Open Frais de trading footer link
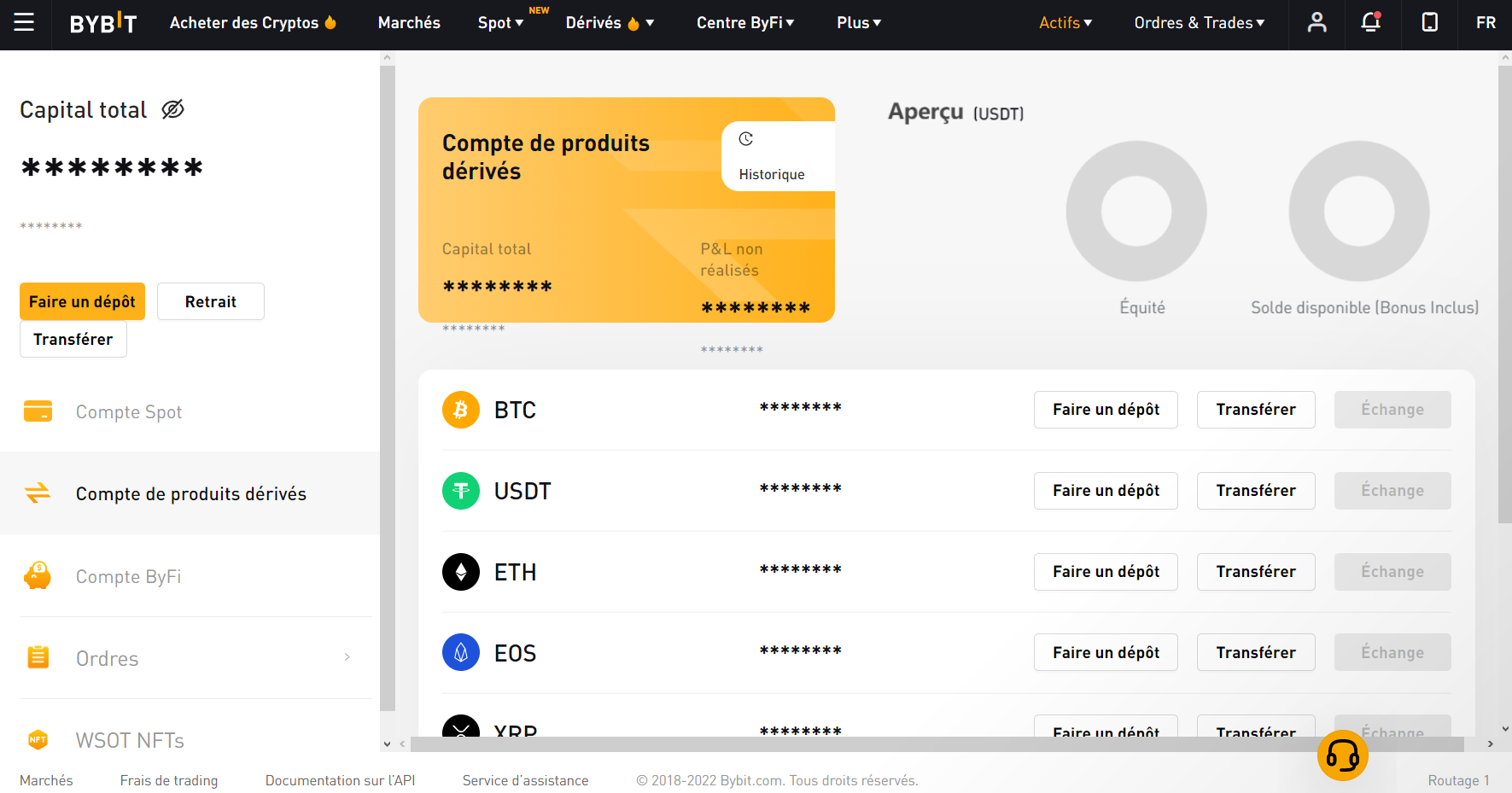This screenshot has width=1512, height=793. click(x=169, y=780)
